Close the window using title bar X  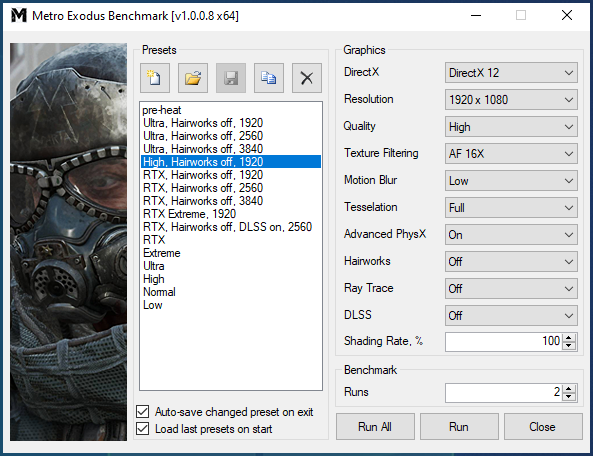point(567,16)
